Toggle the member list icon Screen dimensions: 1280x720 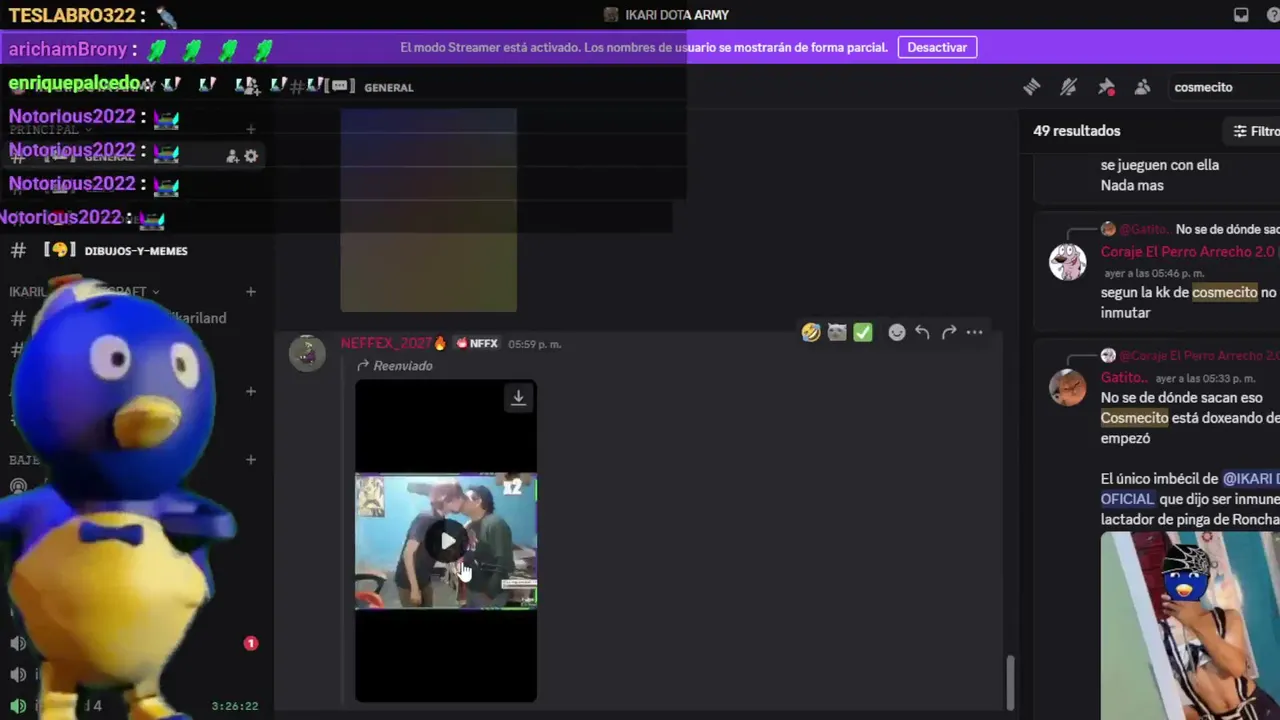[x=1142, y=87]
